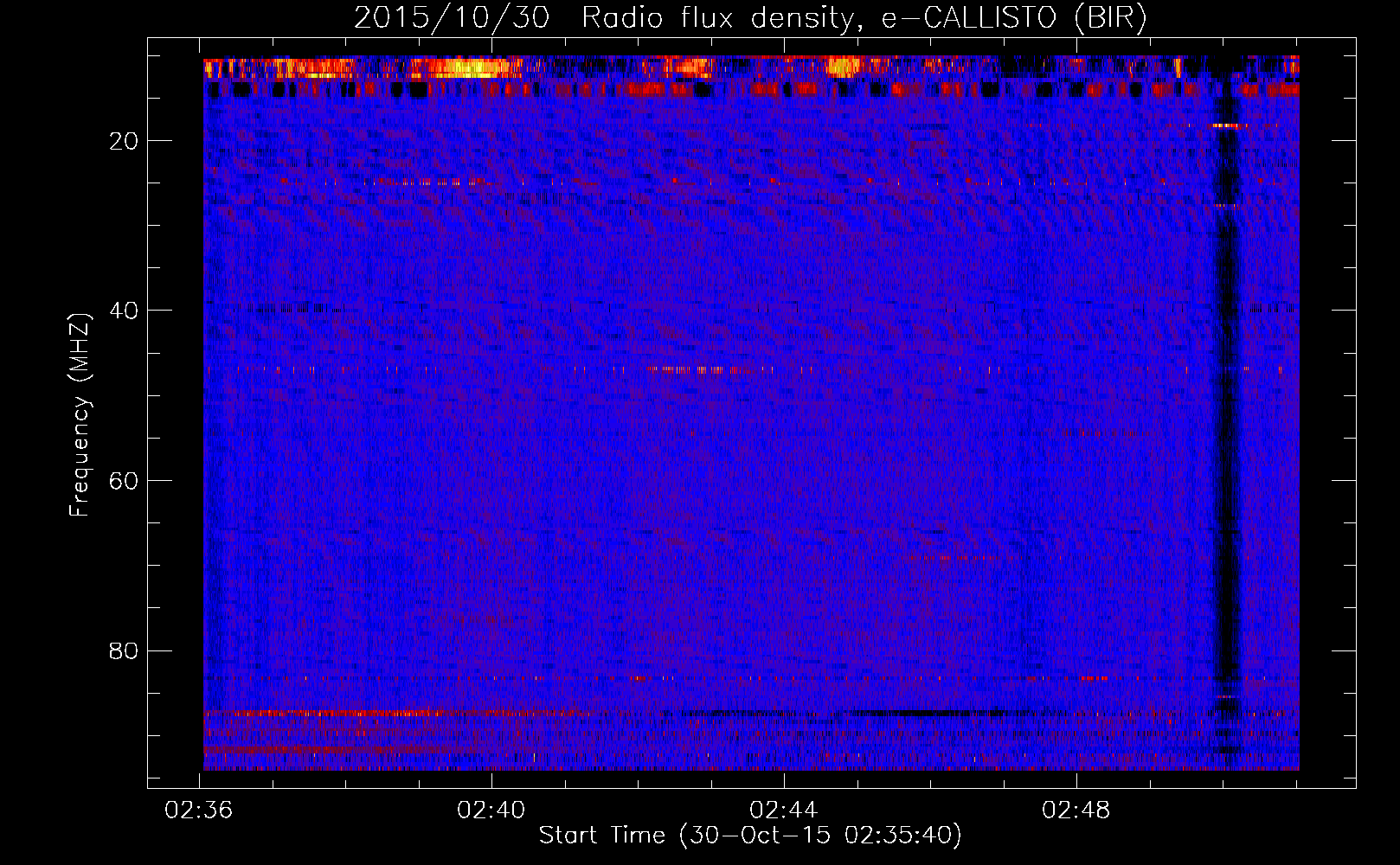Click the "60" frequency tick label
The width and height of the screenshot is (1400, 865).
point(125,480)
